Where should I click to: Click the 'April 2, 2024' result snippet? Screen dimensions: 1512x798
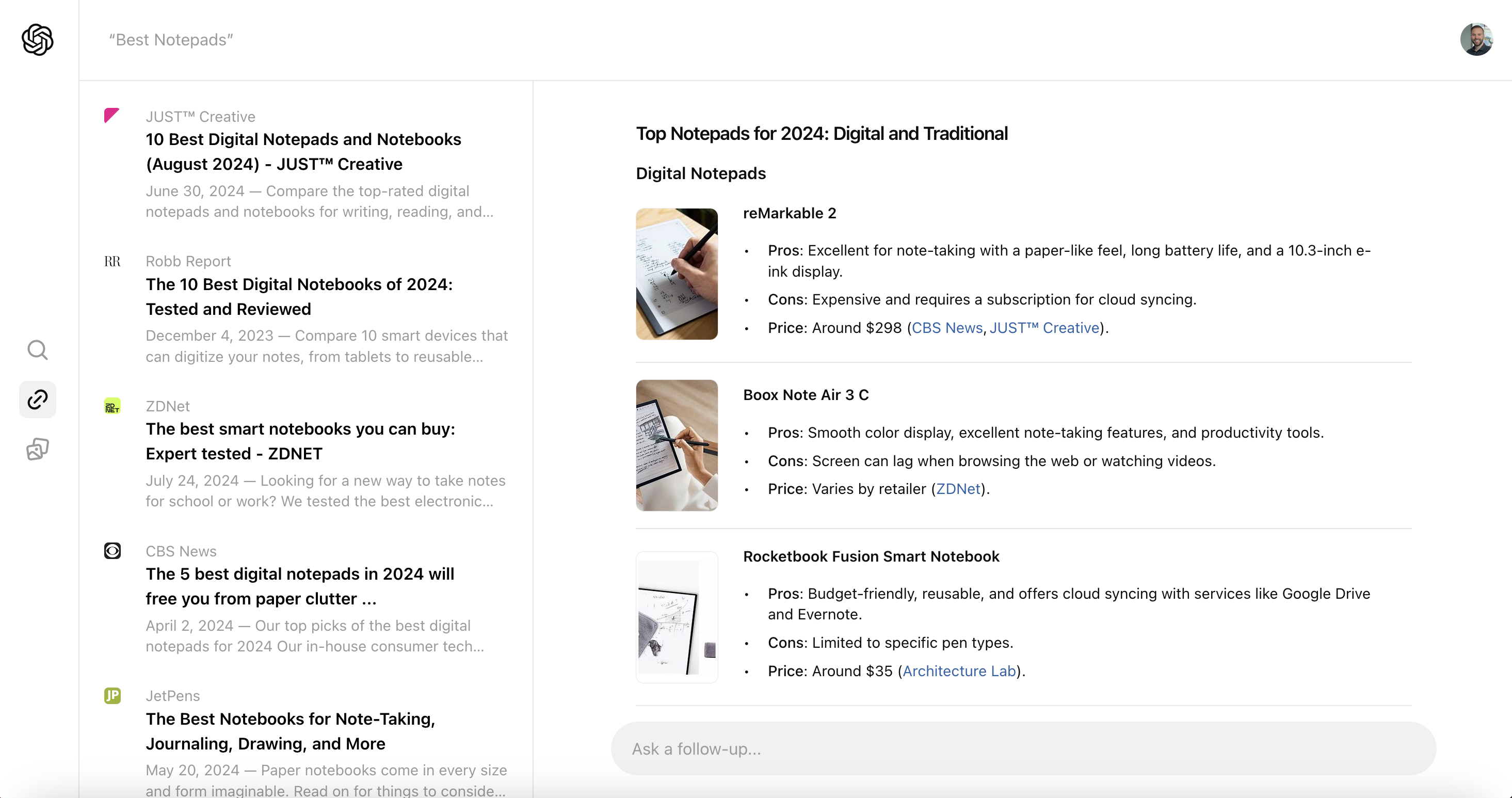tap(315, 636)
